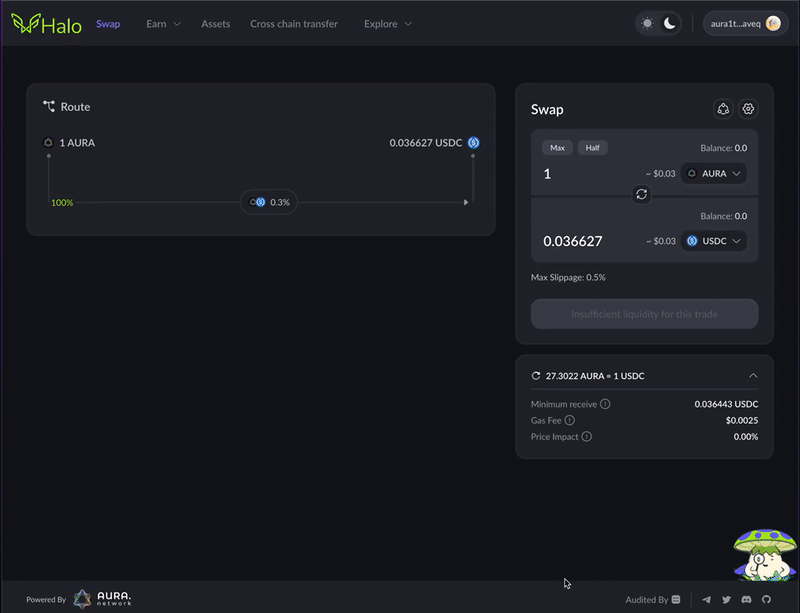Show Price Impact info tooltip icon
800x613 pixels.
point(587,437)
